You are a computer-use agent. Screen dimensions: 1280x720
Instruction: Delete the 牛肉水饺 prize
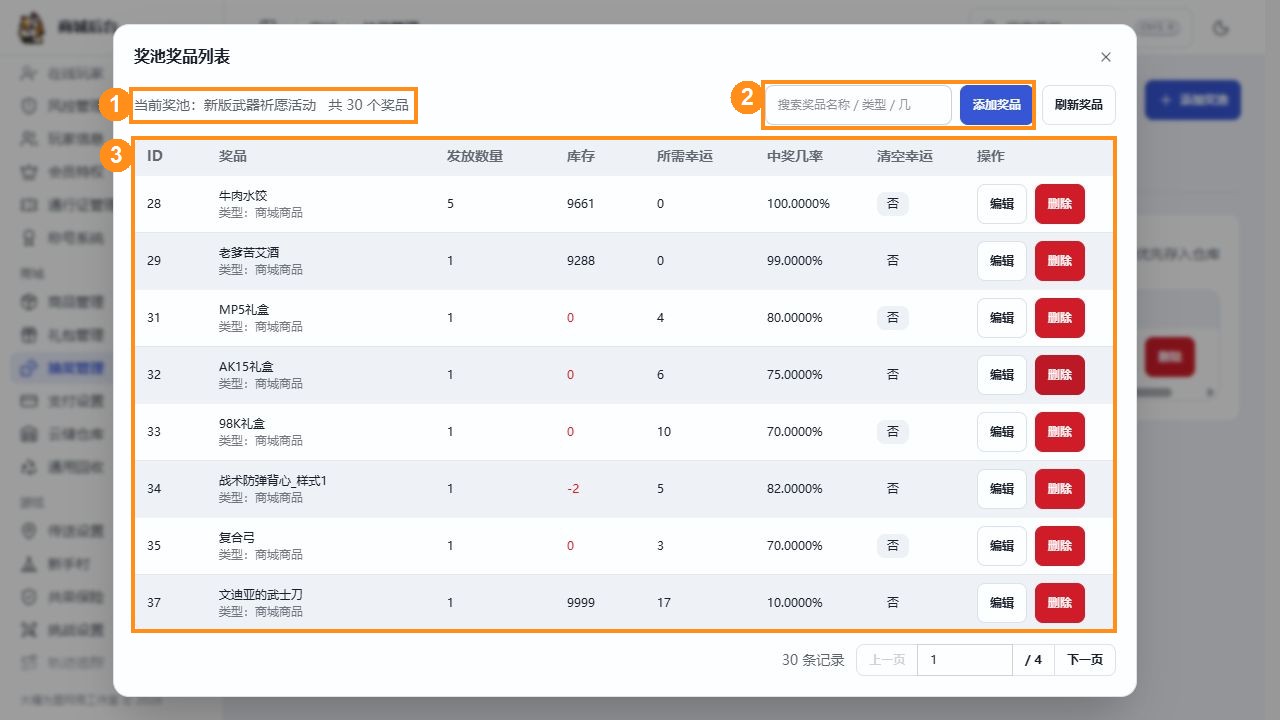click(x=1060, y=204)
